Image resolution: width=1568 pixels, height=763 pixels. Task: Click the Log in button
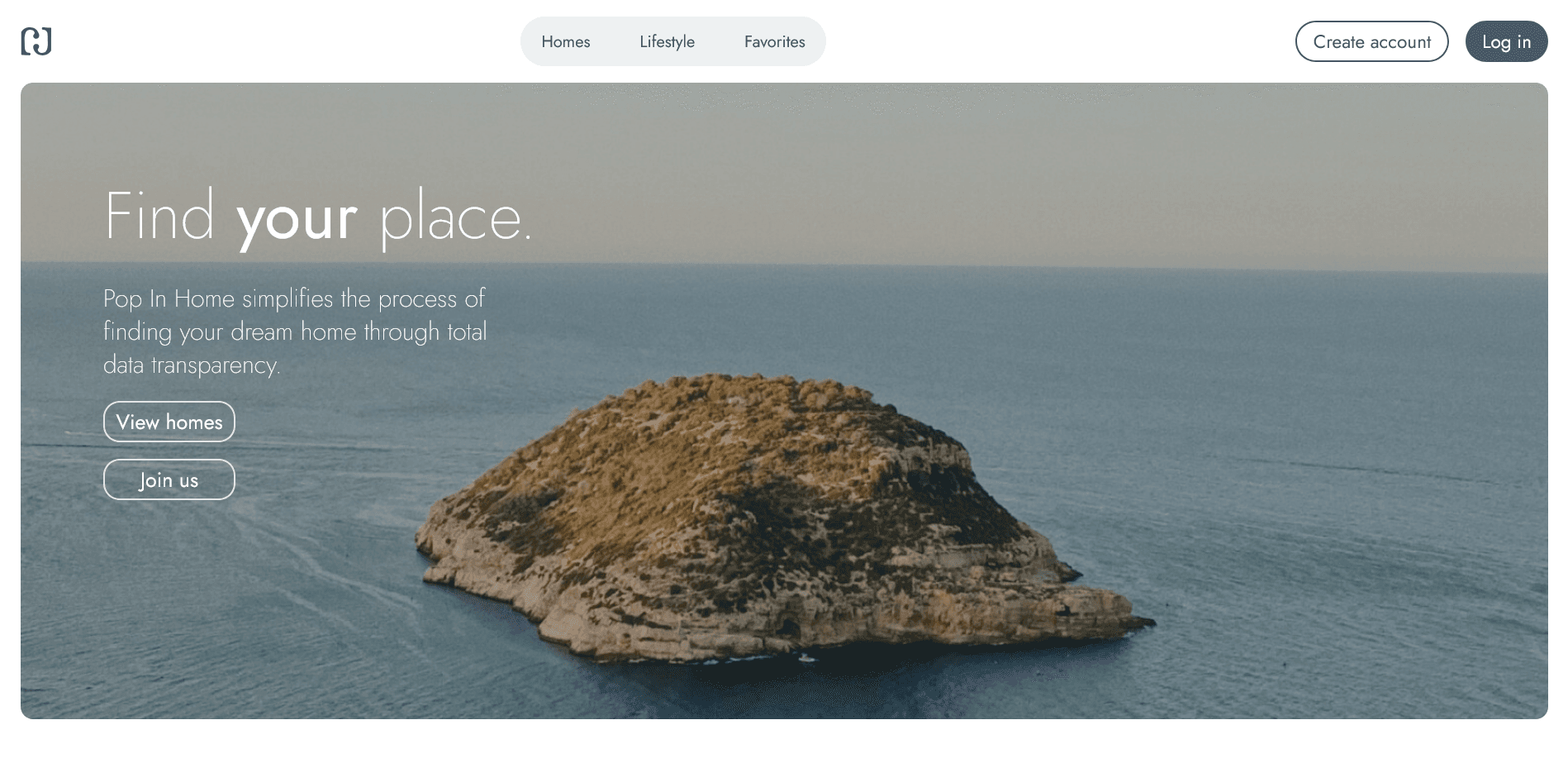pos(1505,41)
